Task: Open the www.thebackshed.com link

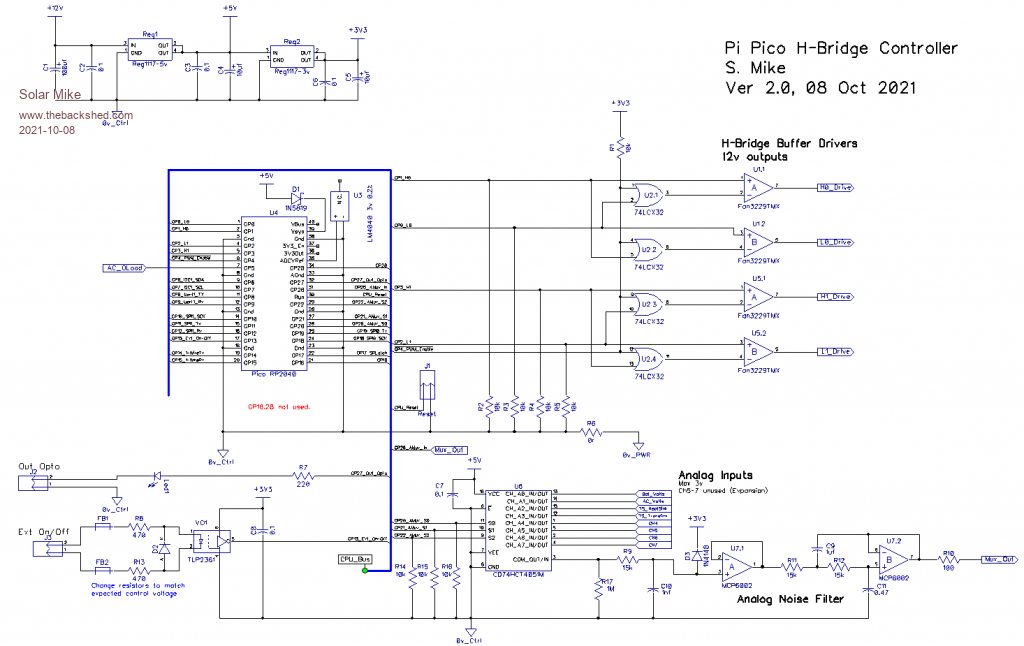Action: 75,116
